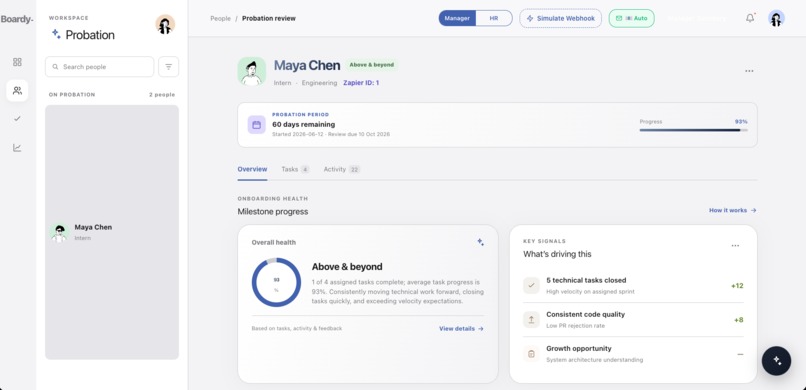
Task: Click the probation progress bar
Action: 693,131
